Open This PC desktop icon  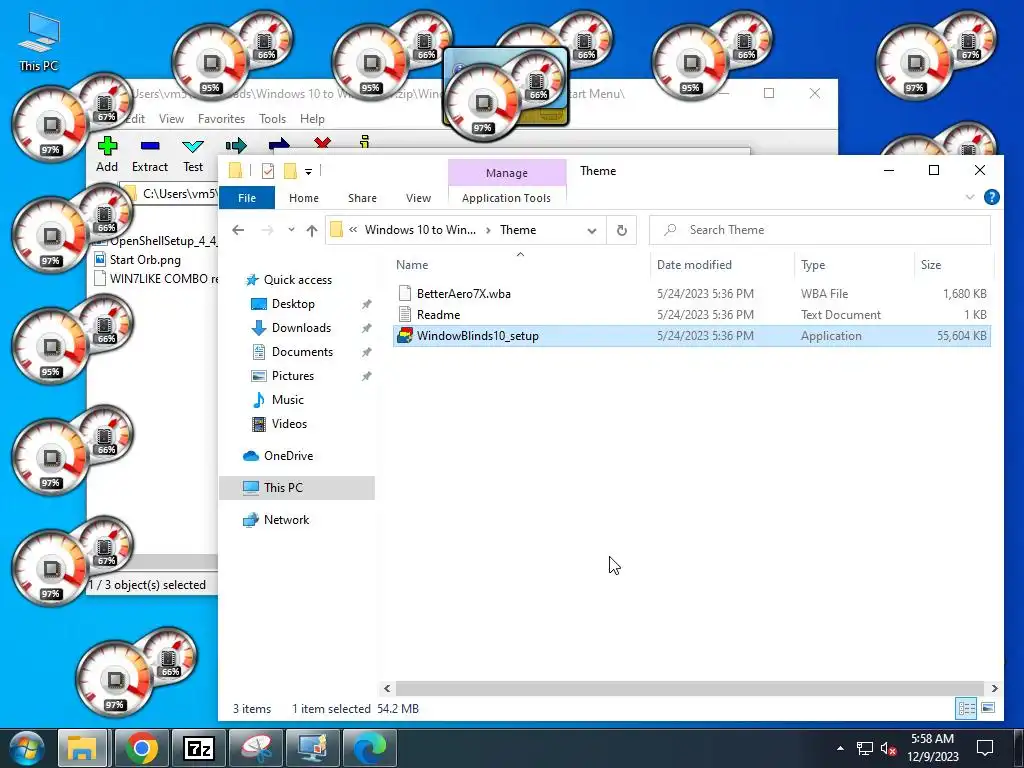point(39,41)
